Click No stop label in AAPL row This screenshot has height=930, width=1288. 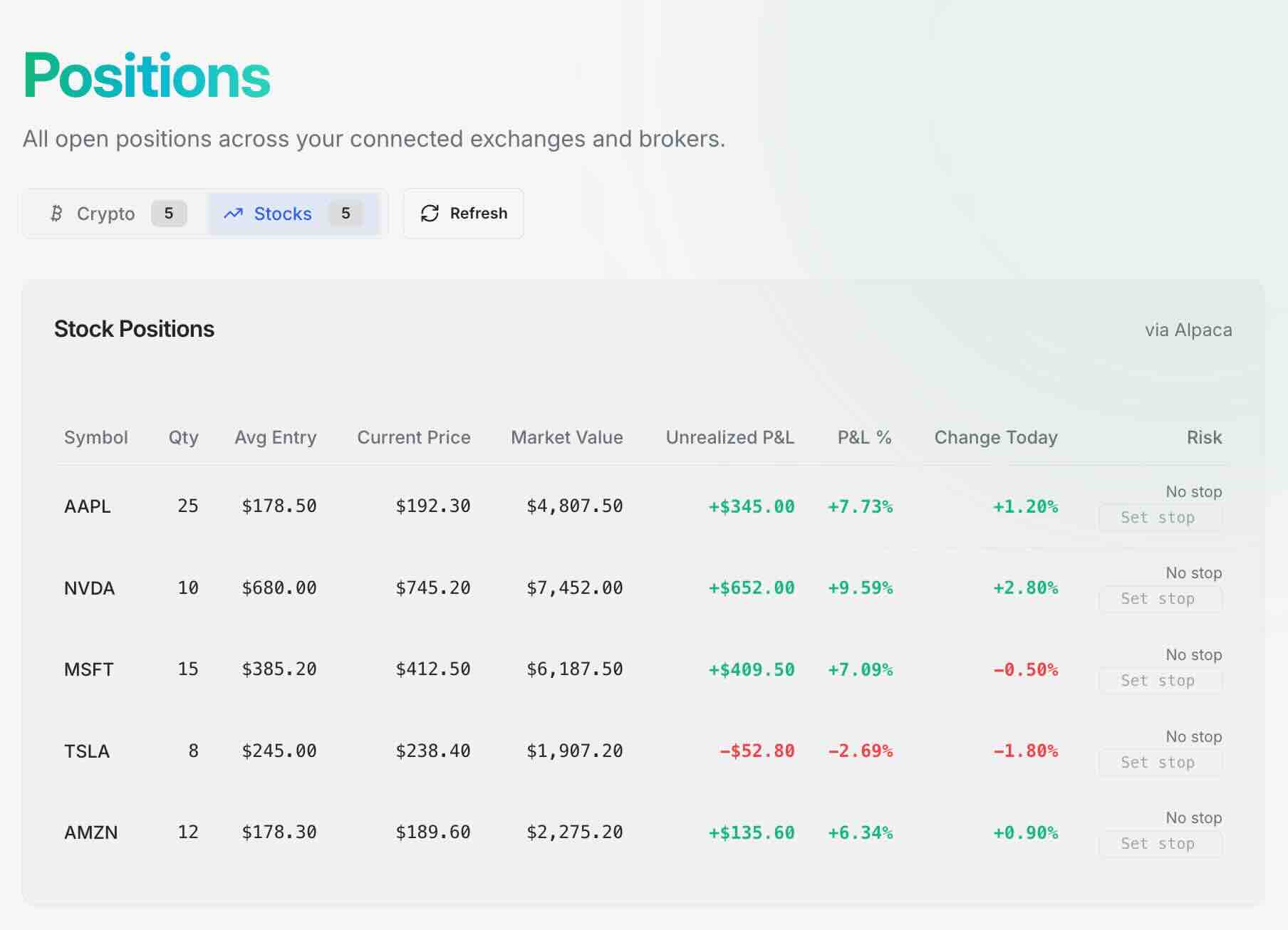coord(1194,492)
